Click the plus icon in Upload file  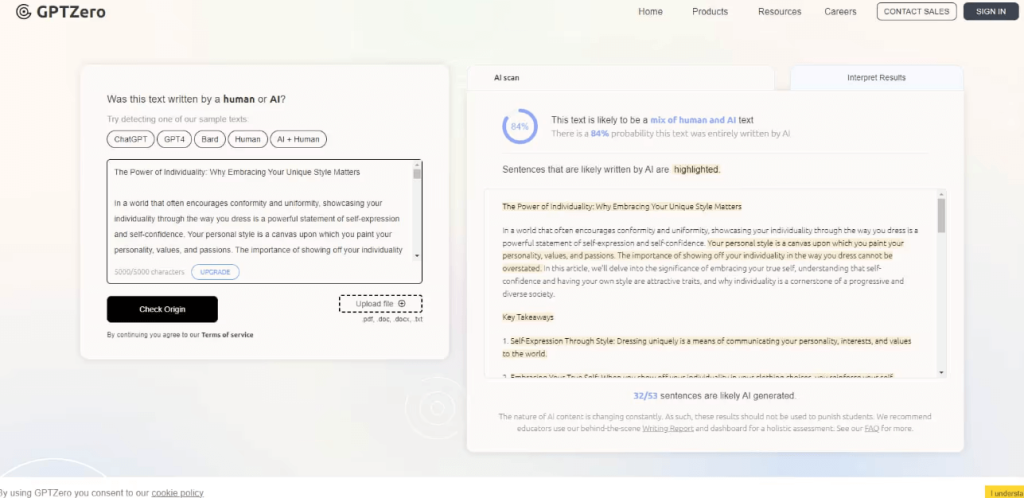click(402, 303)
